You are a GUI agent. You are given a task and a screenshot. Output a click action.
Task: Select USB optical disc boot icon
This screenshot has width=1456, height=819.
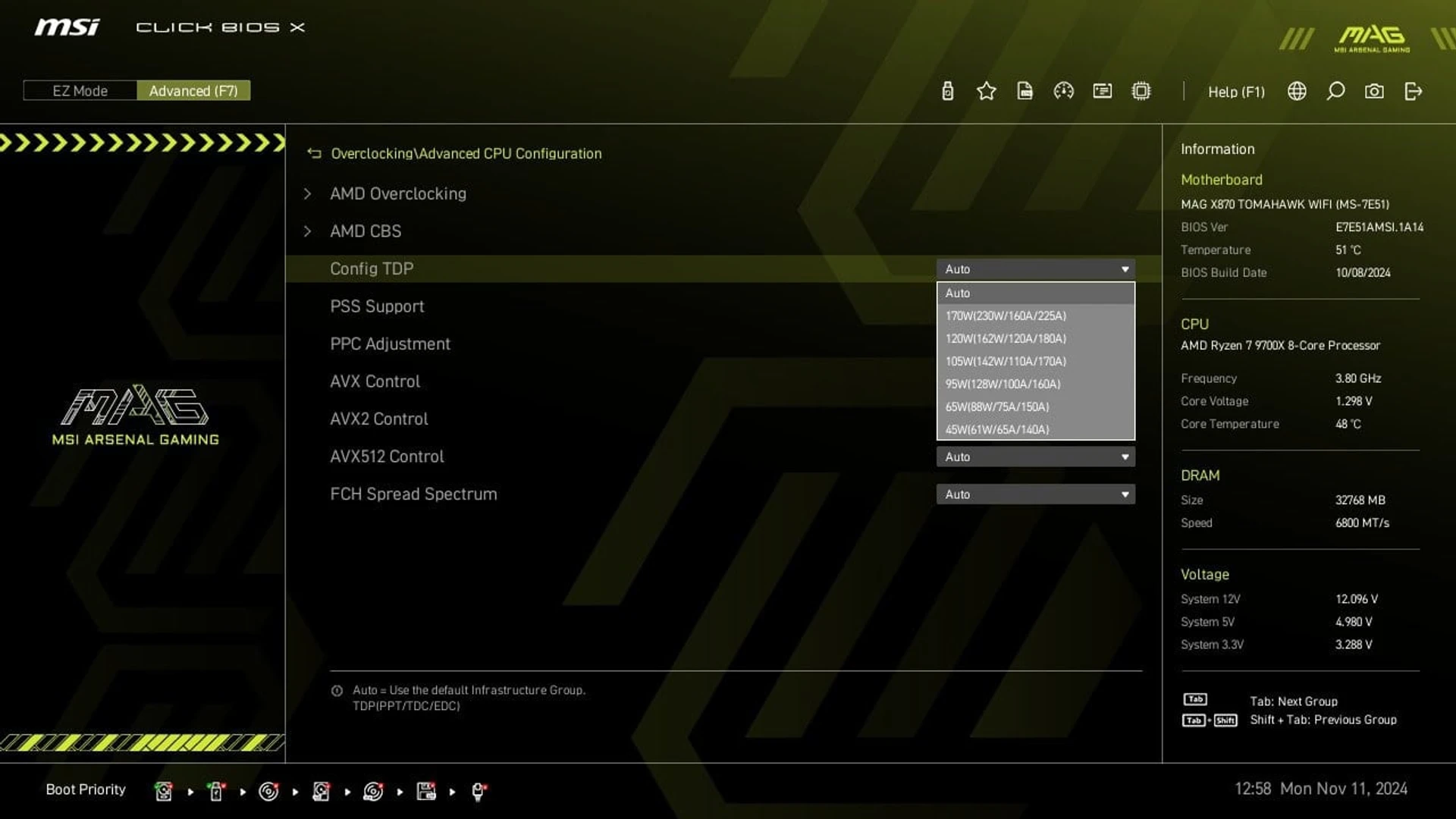pyautogui.click(x=373, y=791)
